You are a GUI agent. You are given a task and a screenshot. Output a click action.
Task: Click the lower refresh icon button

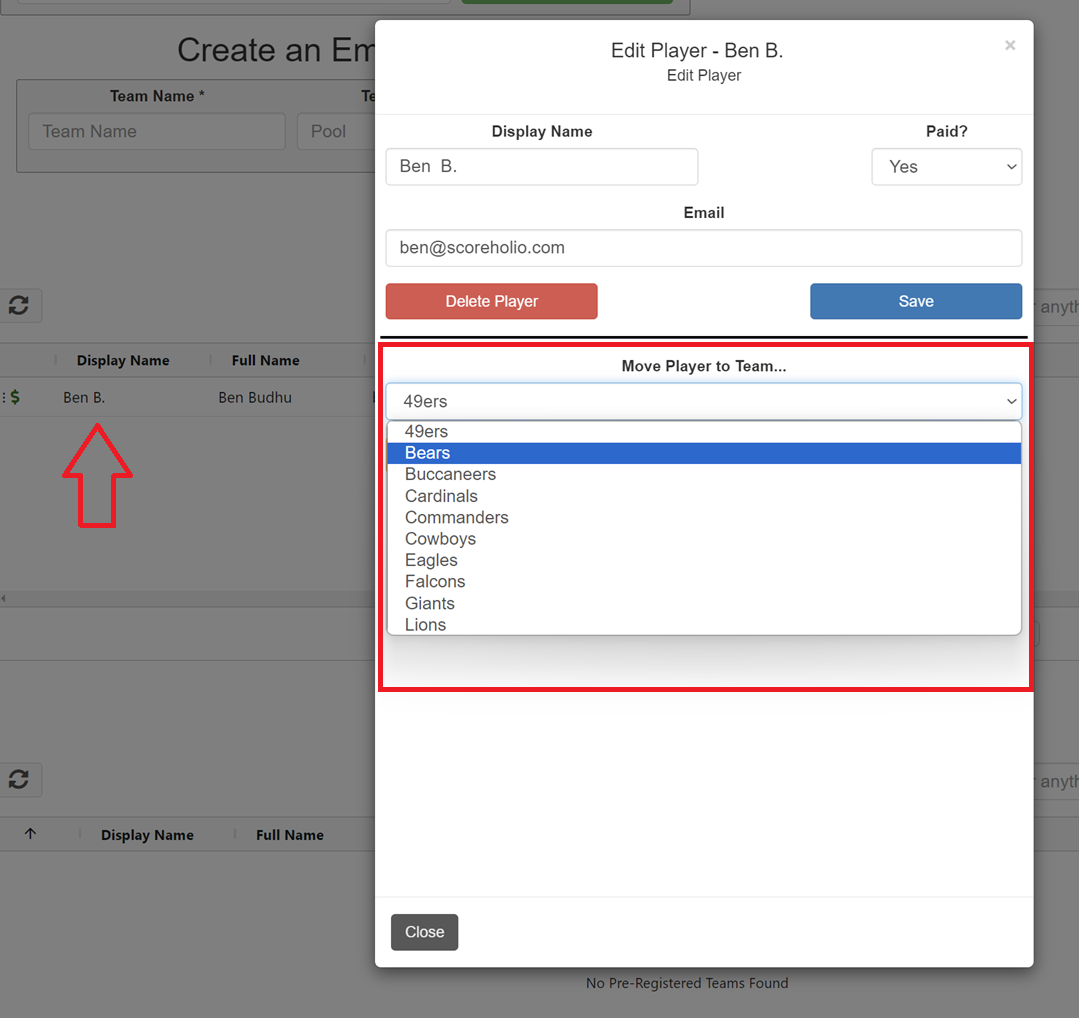(18, 780)
